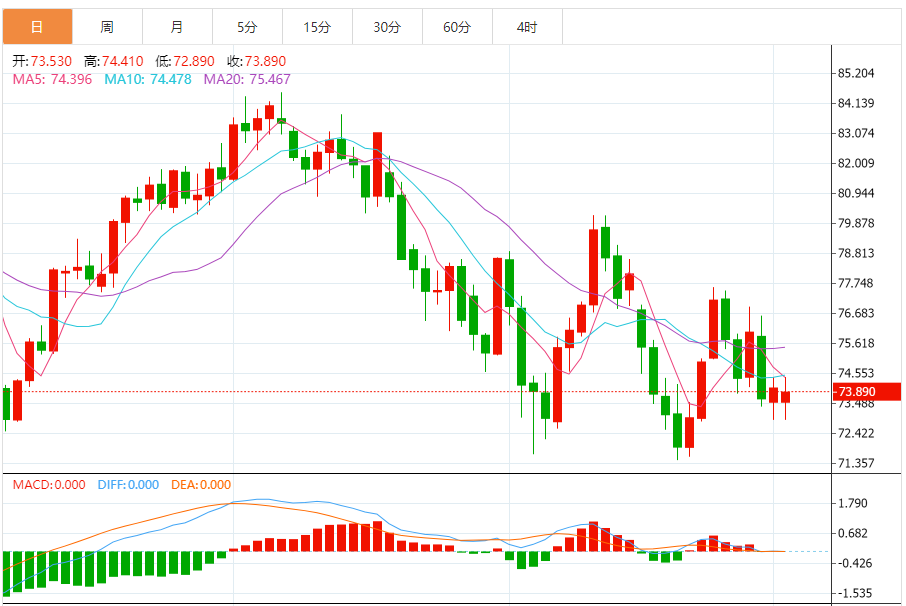Switch to the 4时 timeframe tab
The height and width of the screenshot is (606, 906).
527,27
